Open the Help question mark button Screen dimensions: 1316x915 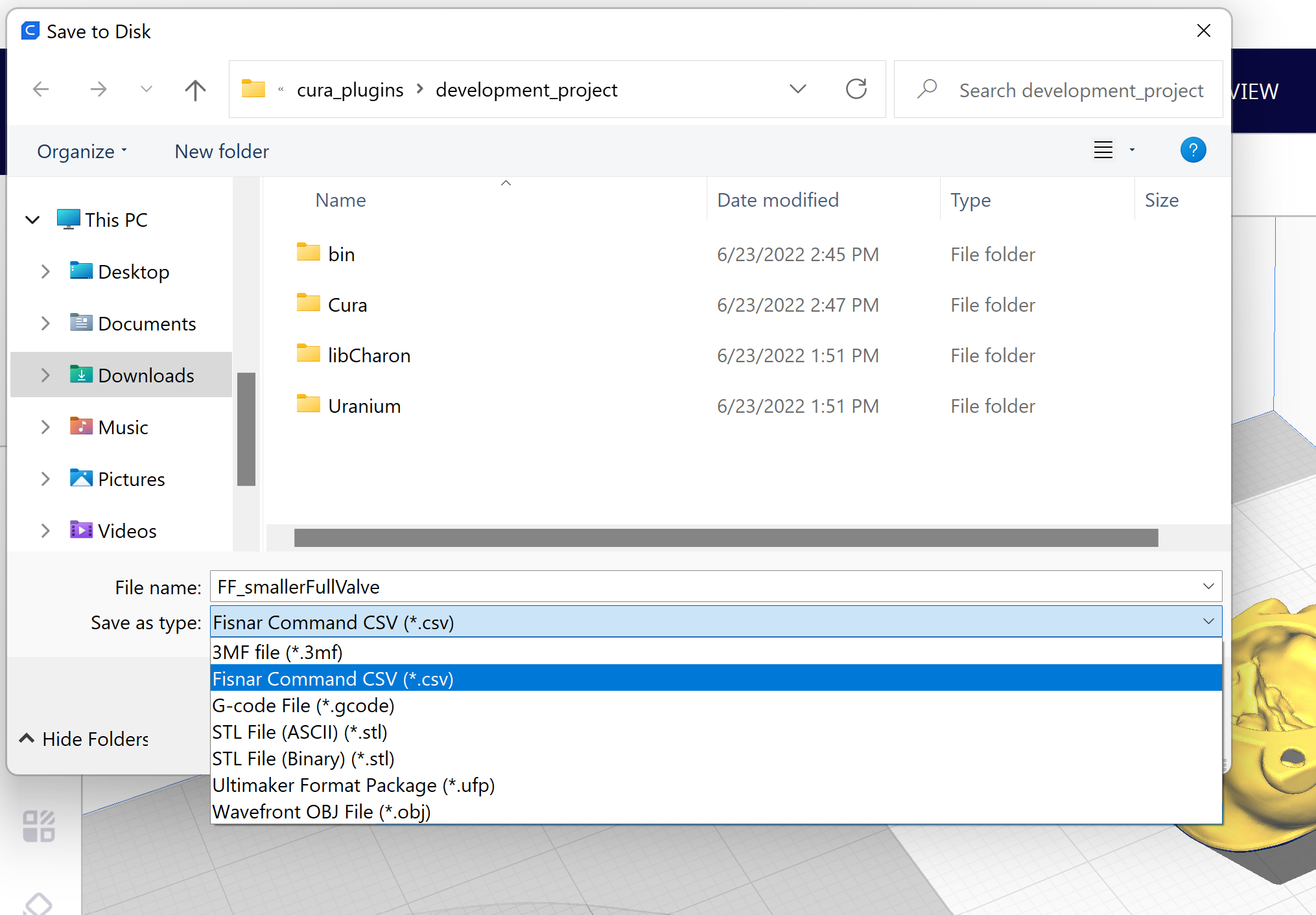(1193, 150)
